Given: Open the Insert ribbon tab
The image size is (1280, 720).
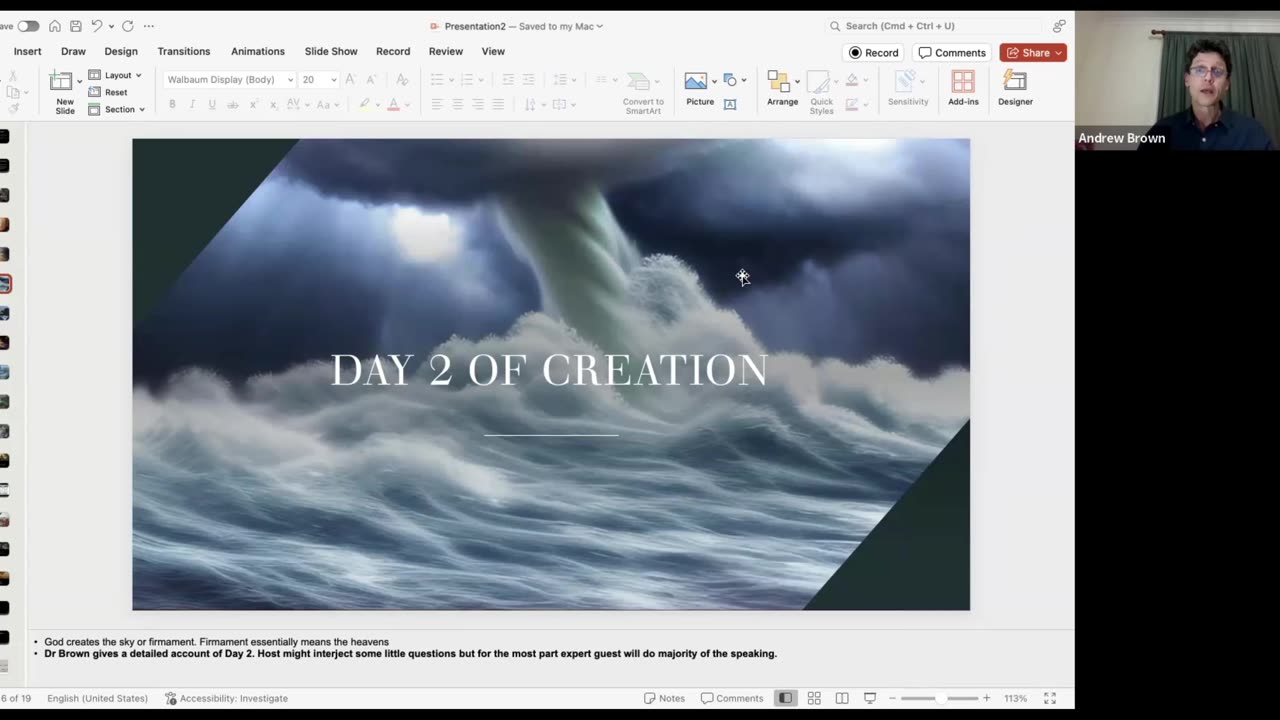Looking at the screenshot, I should (x=28, y=51).
